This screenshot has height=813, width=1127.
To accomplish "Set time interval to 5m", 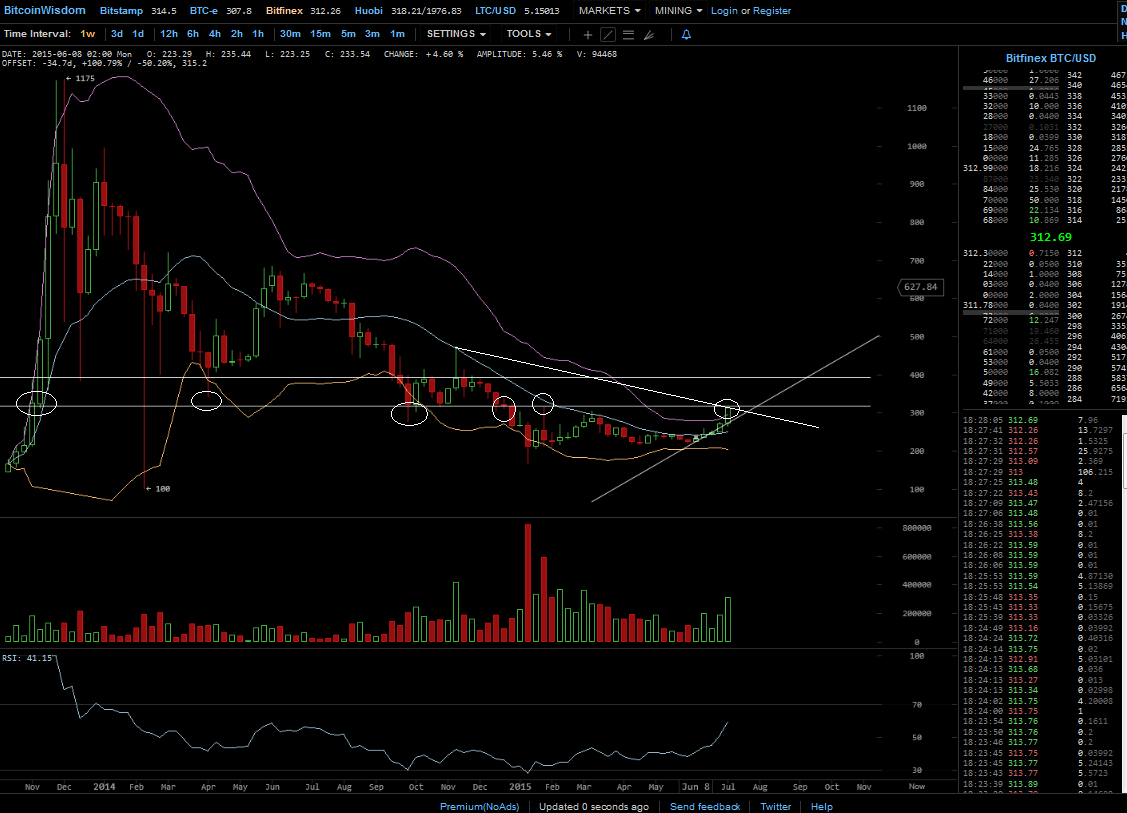I will [x=349, y=34].
